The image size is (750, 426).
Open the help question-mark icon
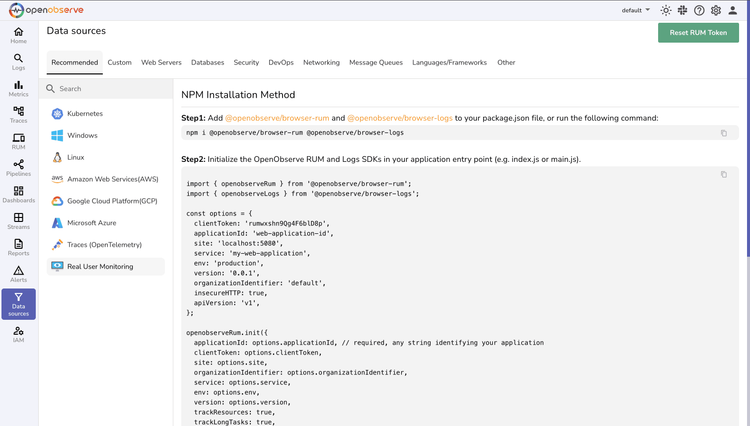coord(699,10)
